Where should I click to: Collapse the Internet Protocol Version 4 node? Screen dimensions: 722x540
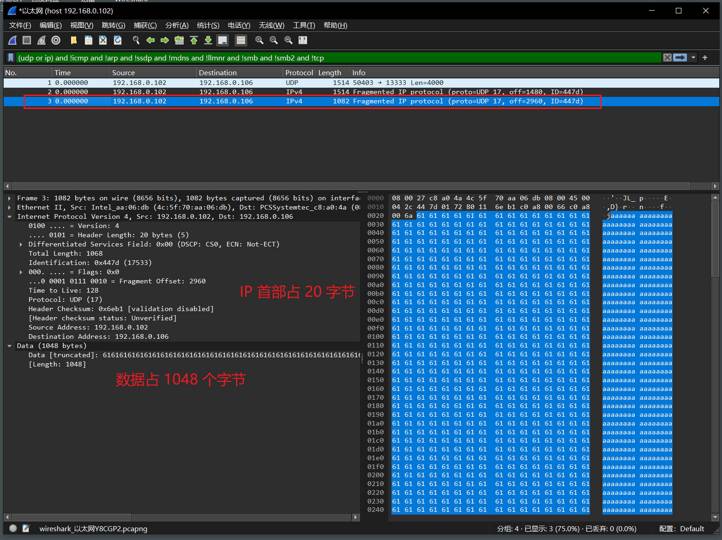(x=10, y=216)
